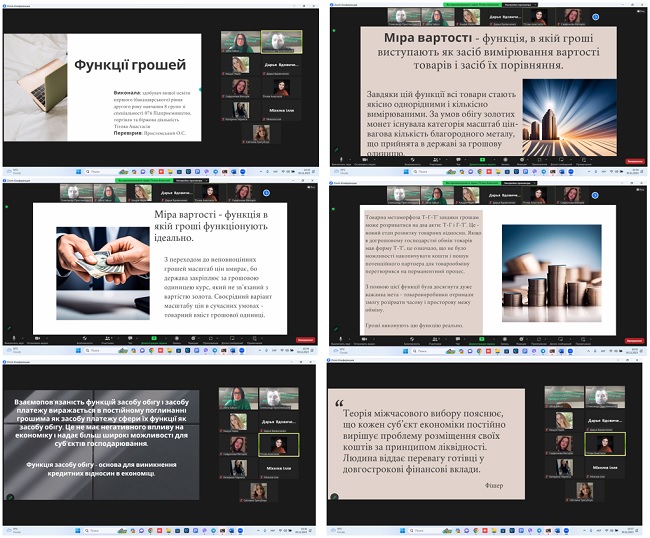
Task: Click blue next-participants arrow in coin-stacks slide window
Action: click(x=595, y=195)
